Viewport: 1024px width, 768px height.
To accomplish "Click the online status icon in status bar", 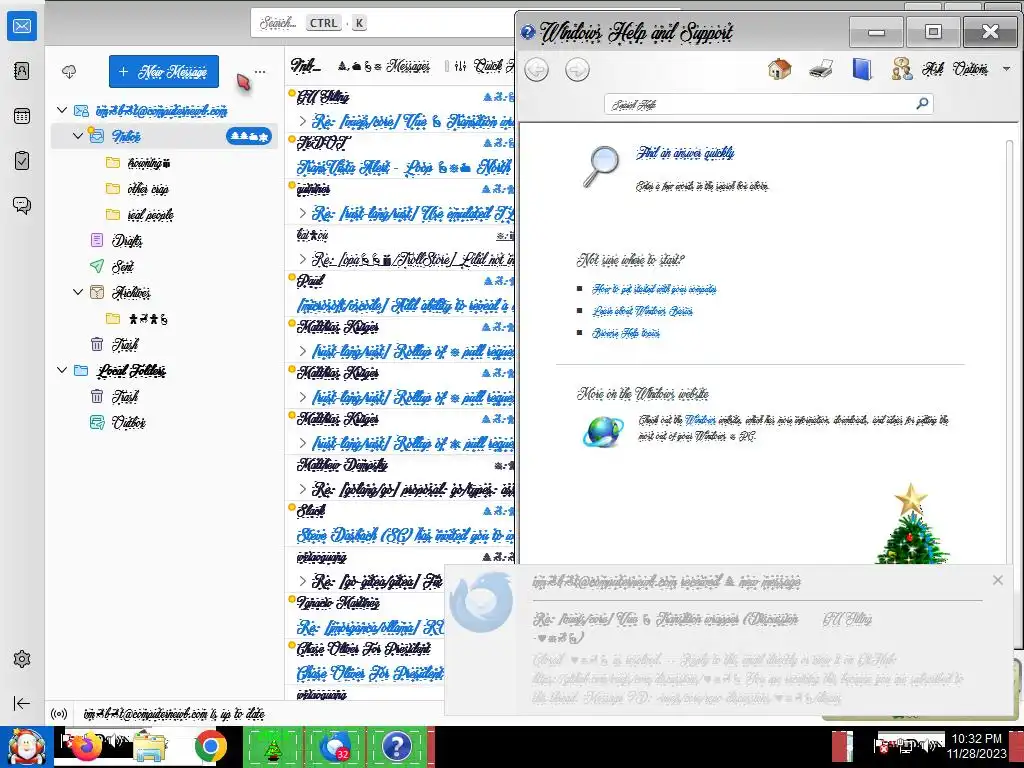I will (59, 714).
